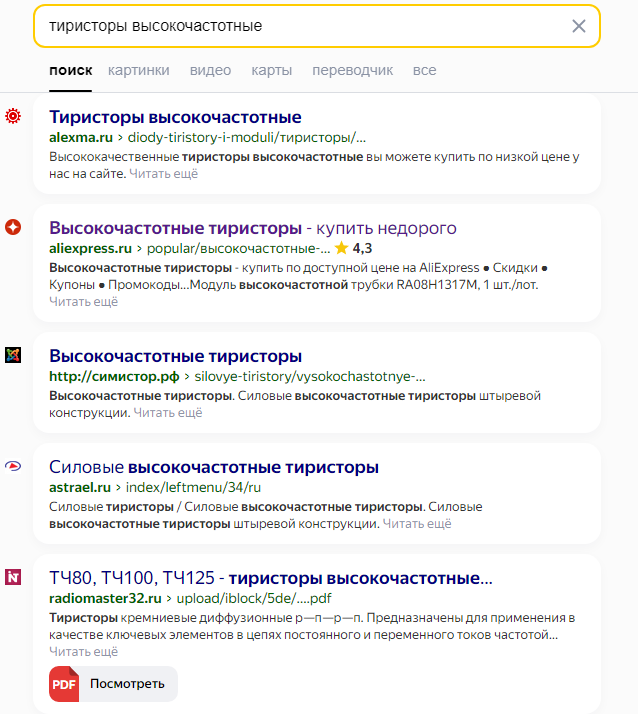Click the alexma.ru red gear favicon
This screenshot has height=714, width=638.
(13, 116)
